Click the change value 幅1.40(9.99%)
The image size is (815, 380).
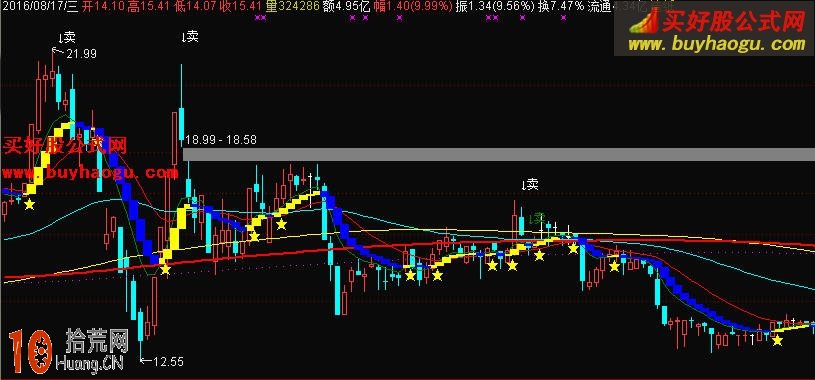(412, 7)
